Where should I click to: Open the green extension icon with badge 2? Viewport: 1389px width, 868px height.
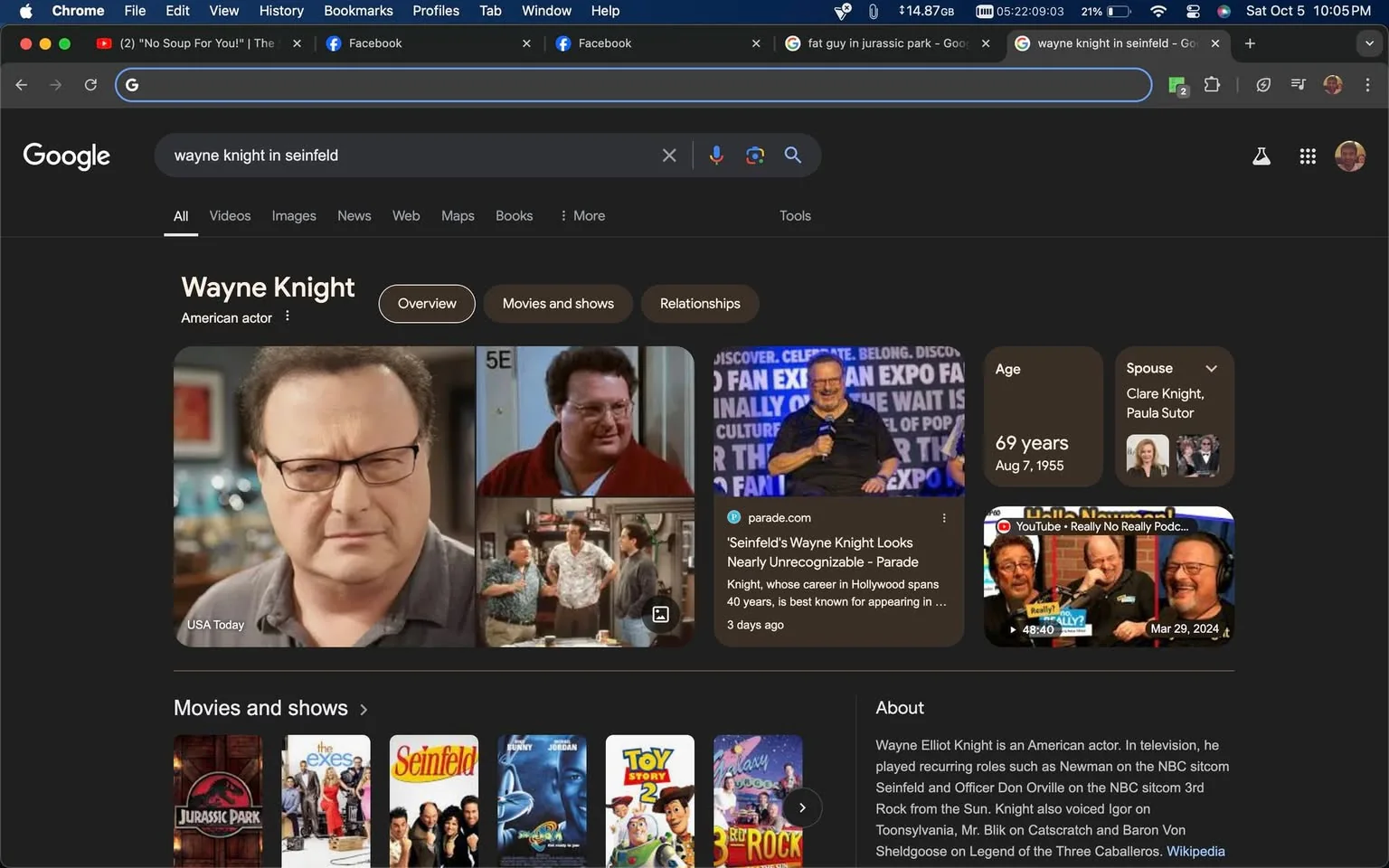tap(1177, 86)
